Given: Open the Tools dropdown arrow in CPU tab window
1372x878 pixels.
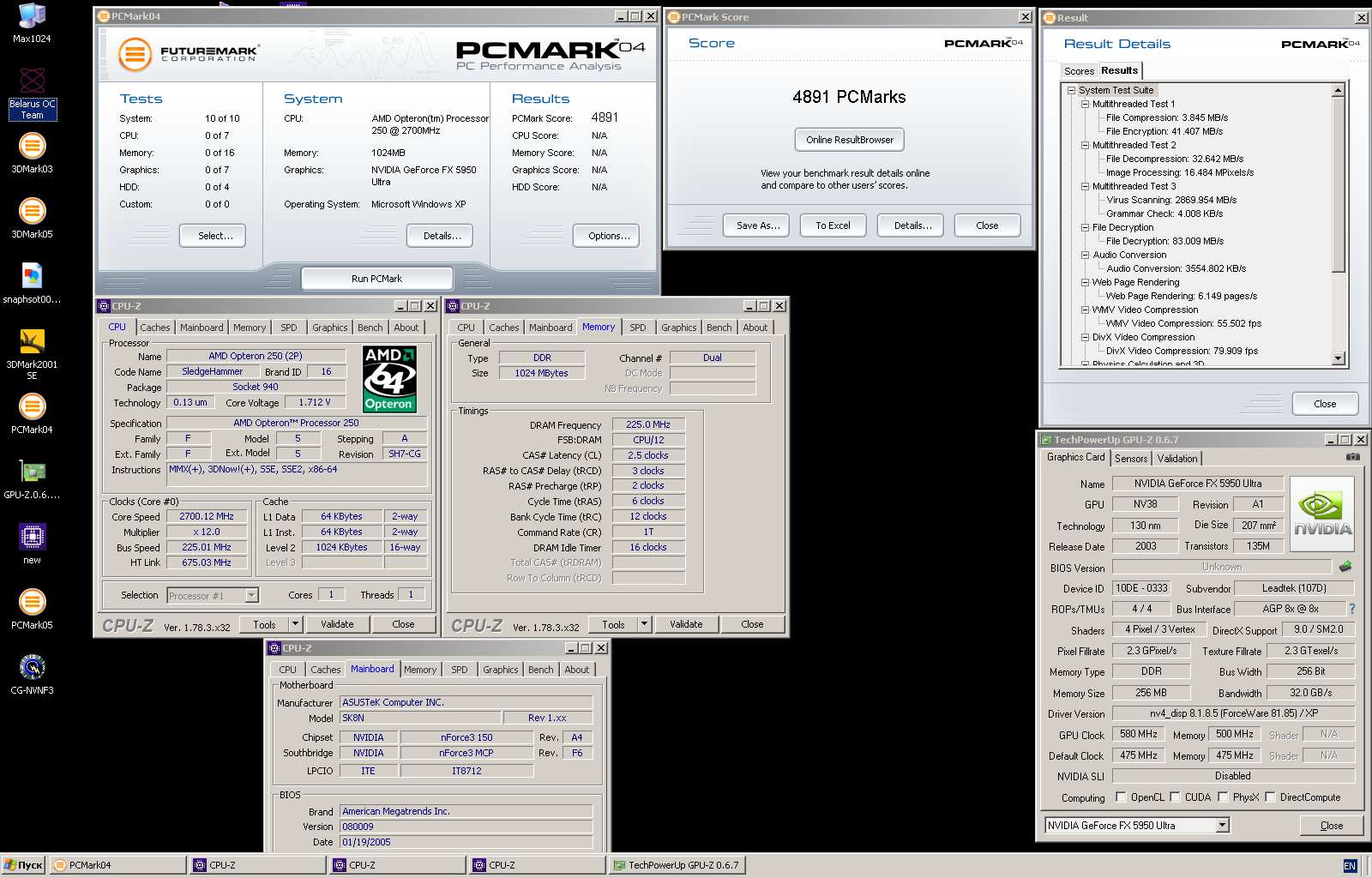Looking at the screenshot, I should point(296,624).
